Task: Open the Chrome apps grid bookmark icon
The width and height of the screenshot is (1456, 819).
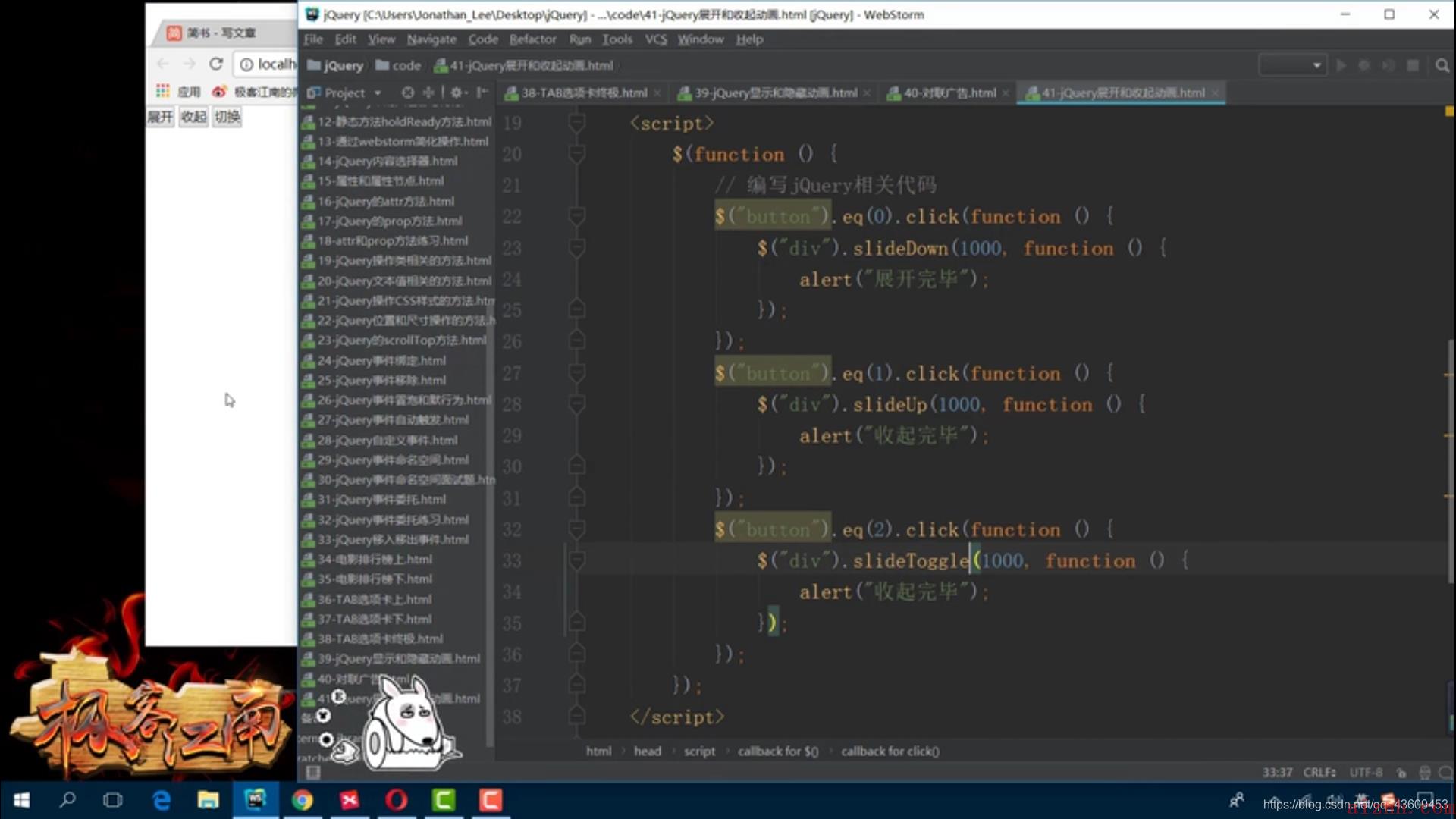Action: point(162,92)
